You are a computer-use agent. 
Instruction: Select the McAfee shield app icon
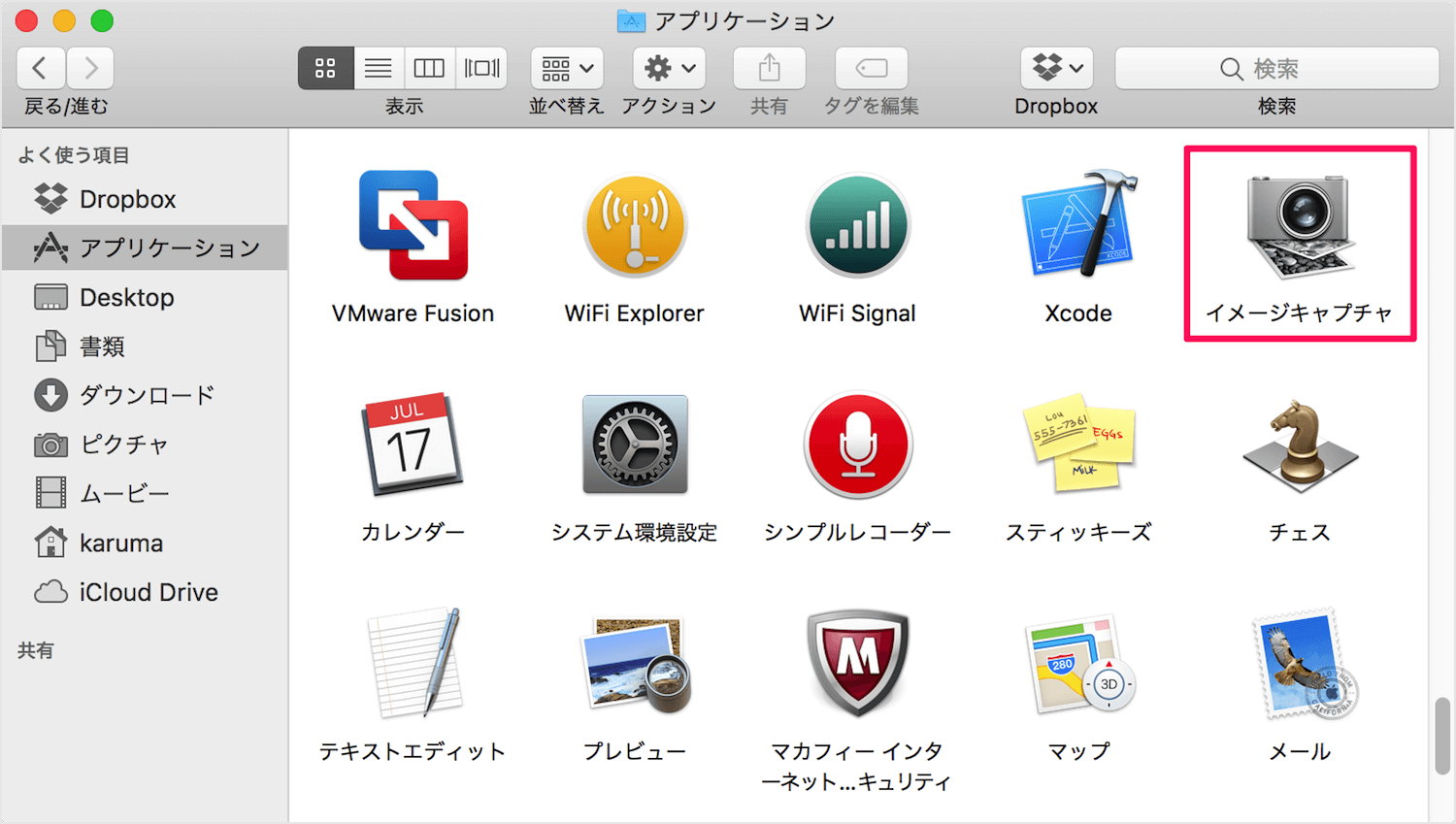coord(857,663)
